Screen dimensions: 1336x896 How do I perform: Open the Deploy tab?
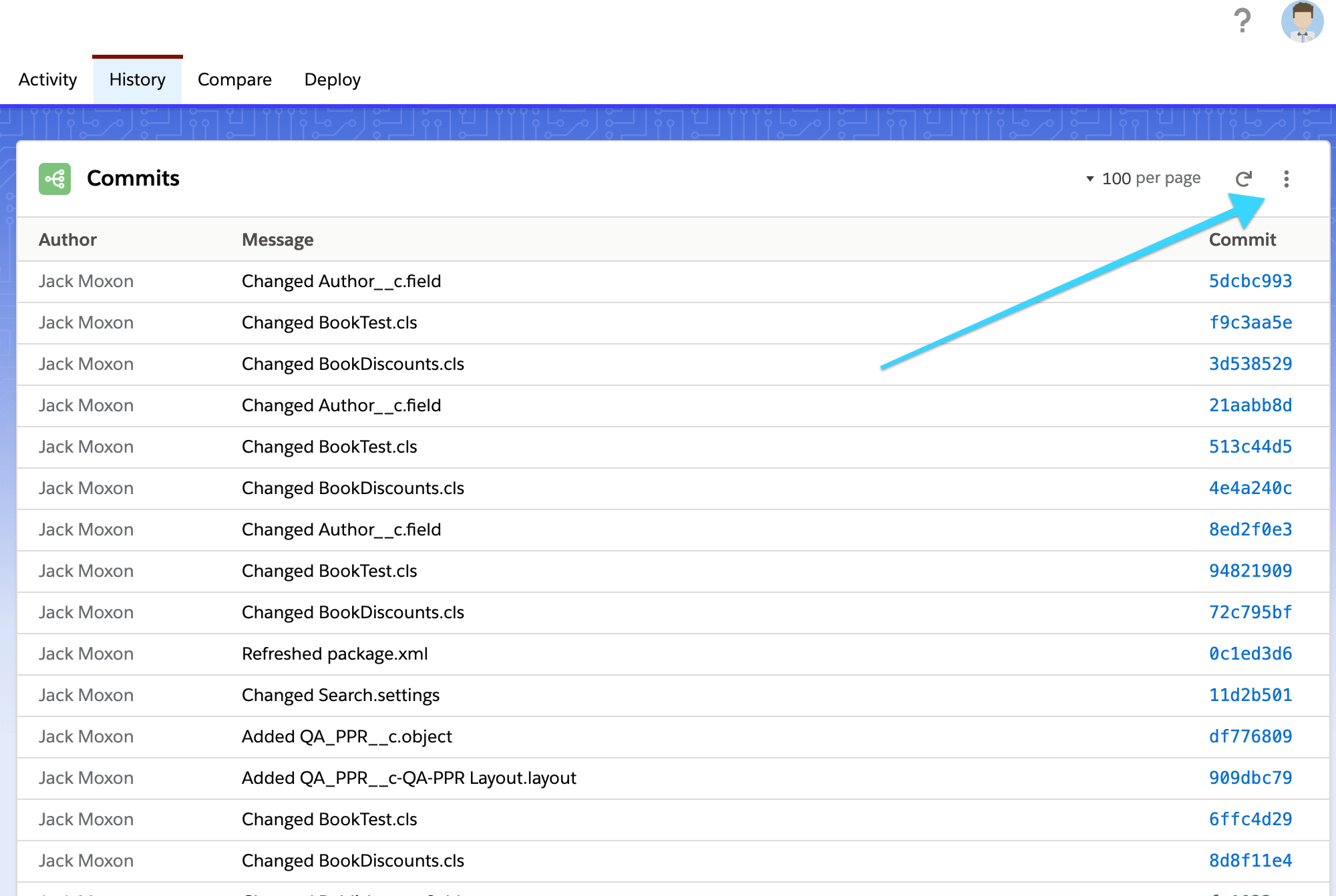point(332,79)
